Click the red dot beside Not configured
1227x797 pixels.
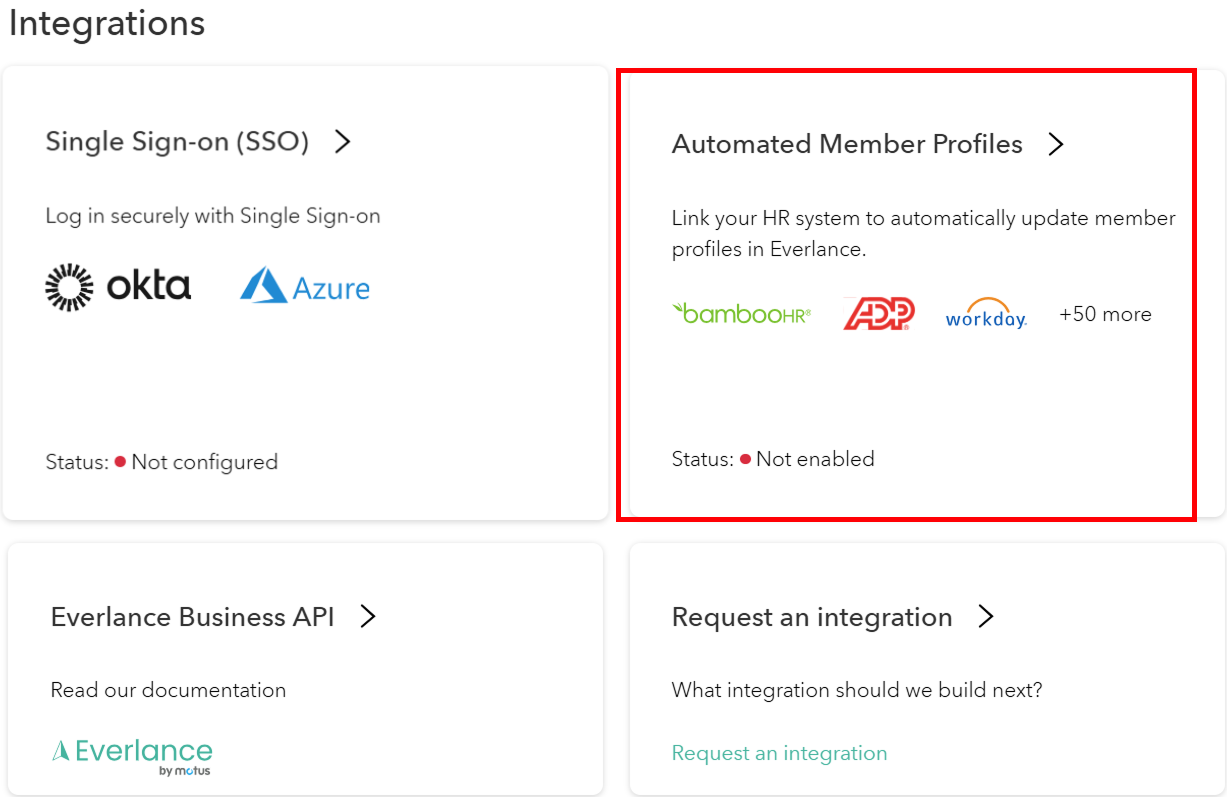pyautogui.click(x=120, y=462)
